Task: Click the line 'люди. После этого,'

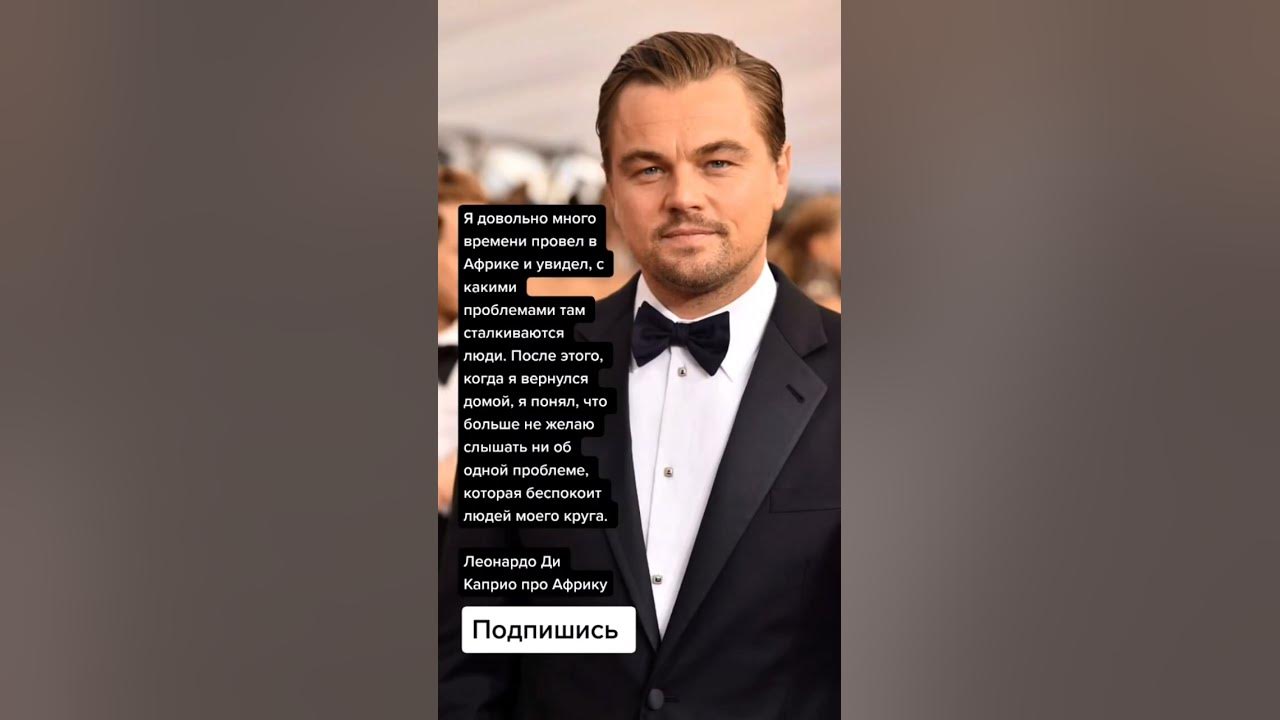Action: click(534, 356)
